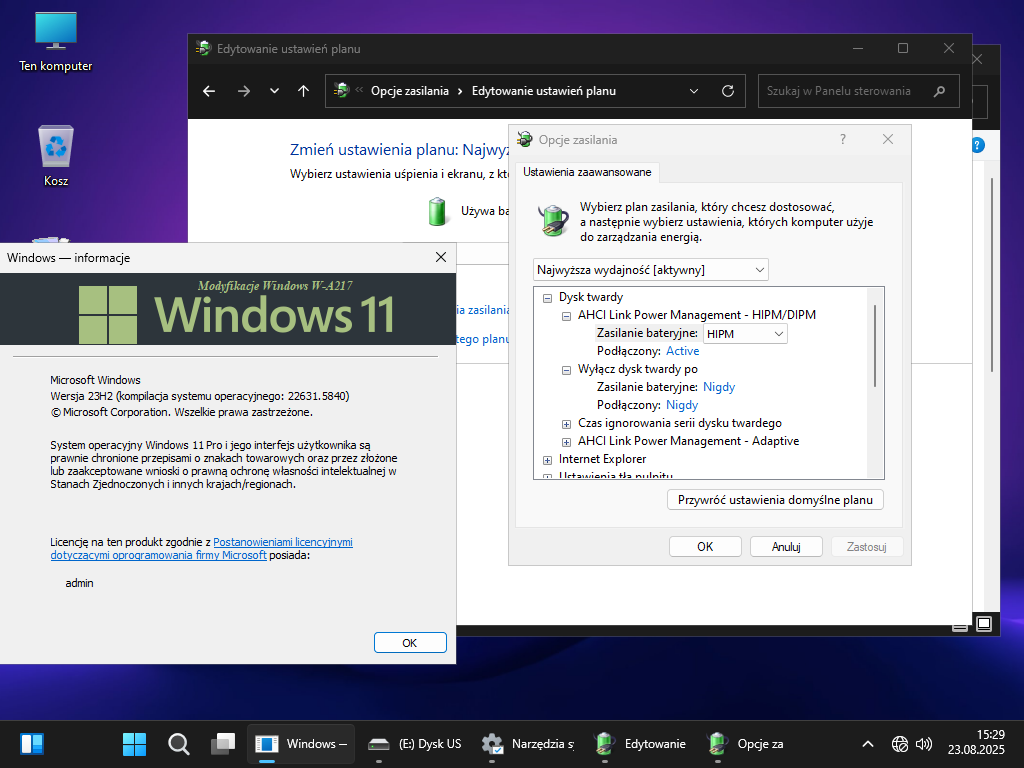Viewport: 1024px width, 768px height.
Task: Go up one level with up arrow
Action: pyautogui.click(x=304, y=91)
